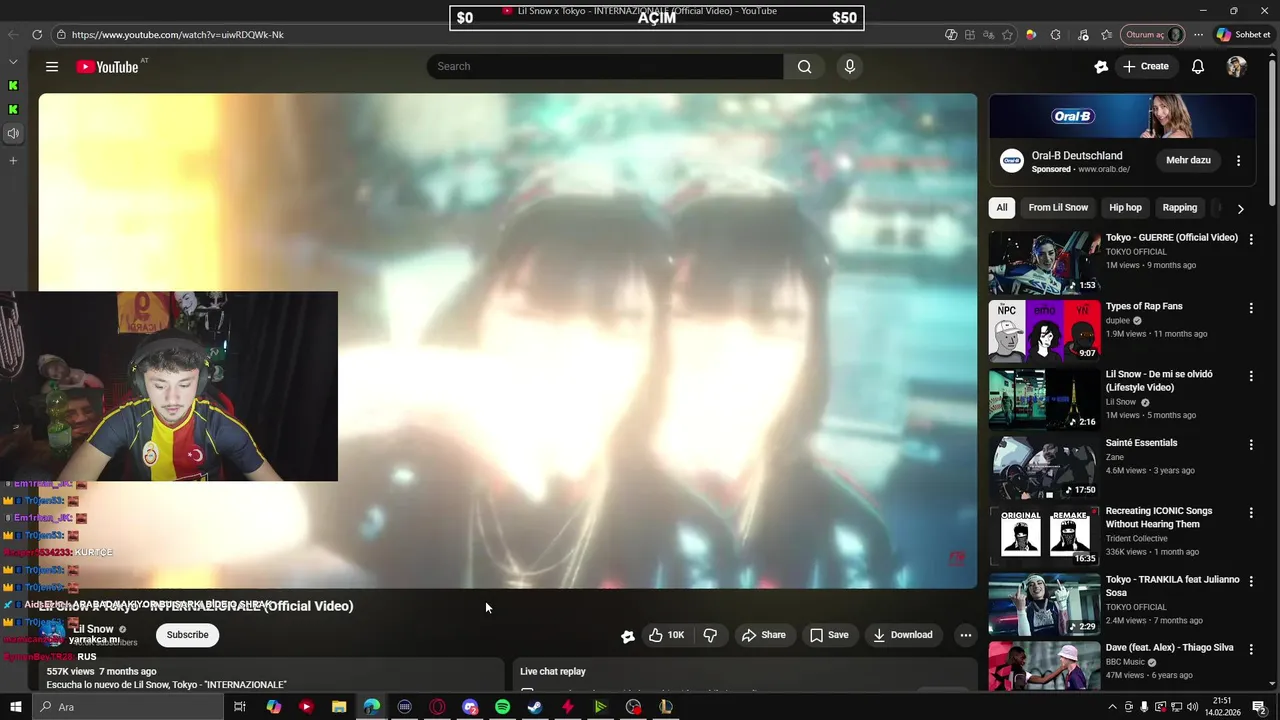Viewport: 1280px width, 720px height.
Task: Save video to playlist
Action: [x=829, y=635]
